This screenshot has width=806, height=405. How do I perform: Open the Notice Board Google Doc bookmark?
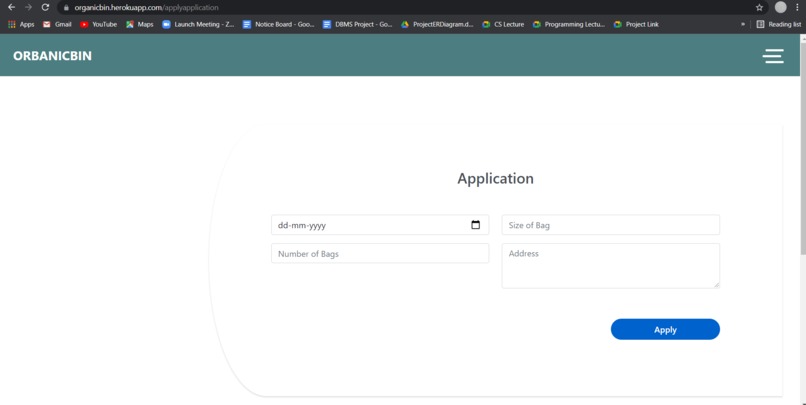point(278,24)
